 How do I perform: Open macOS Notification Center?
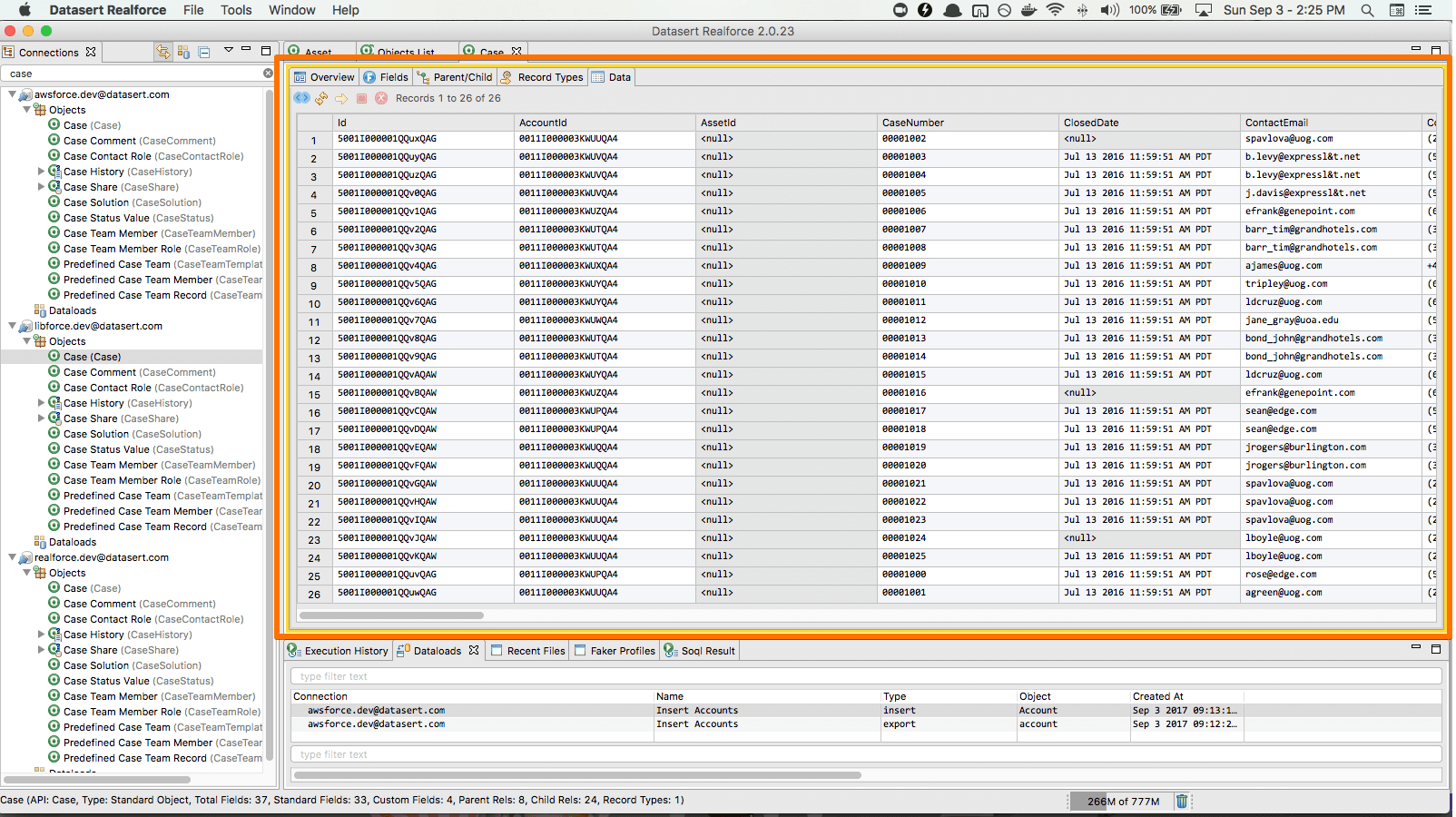(1424, 10)
